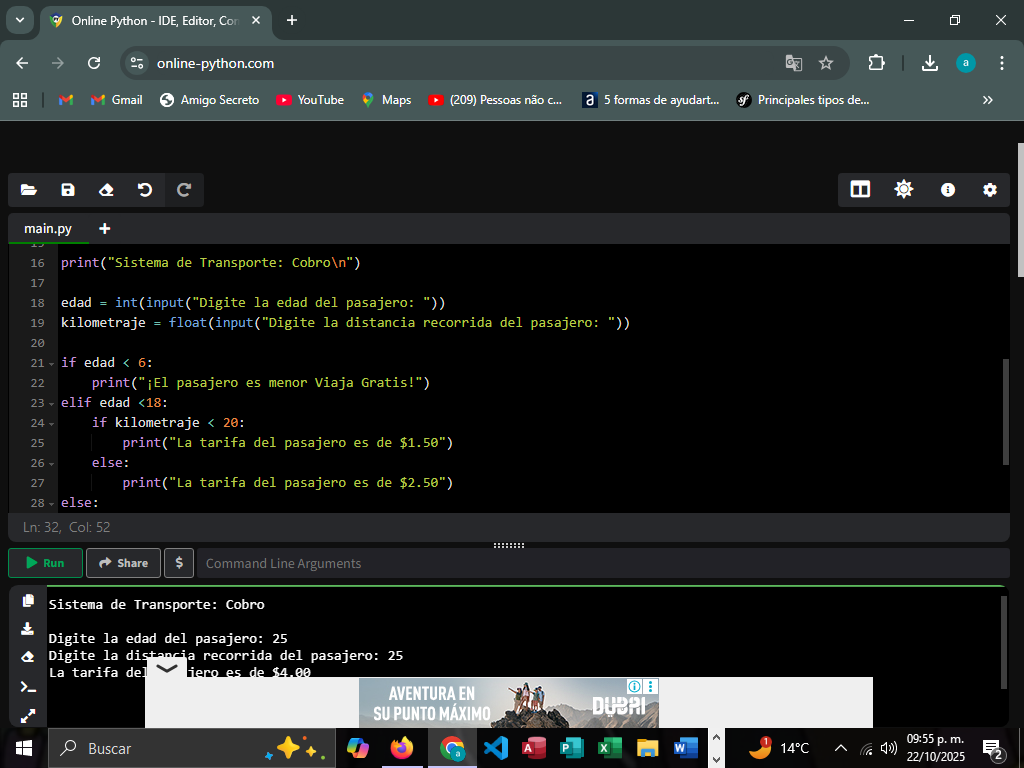1024x768 pixels.
Task: Toggle the split layout view icon
Action: point(860,190)
